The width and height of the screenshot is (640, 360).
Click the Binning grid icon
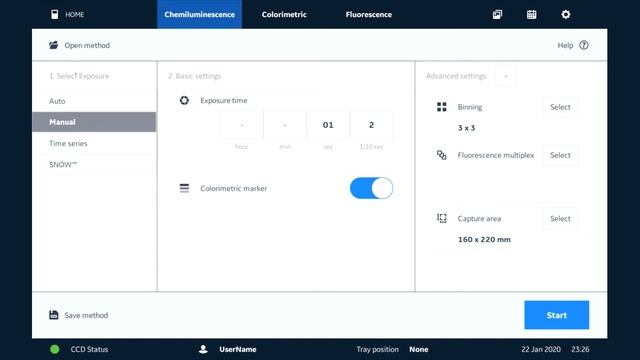442,107
